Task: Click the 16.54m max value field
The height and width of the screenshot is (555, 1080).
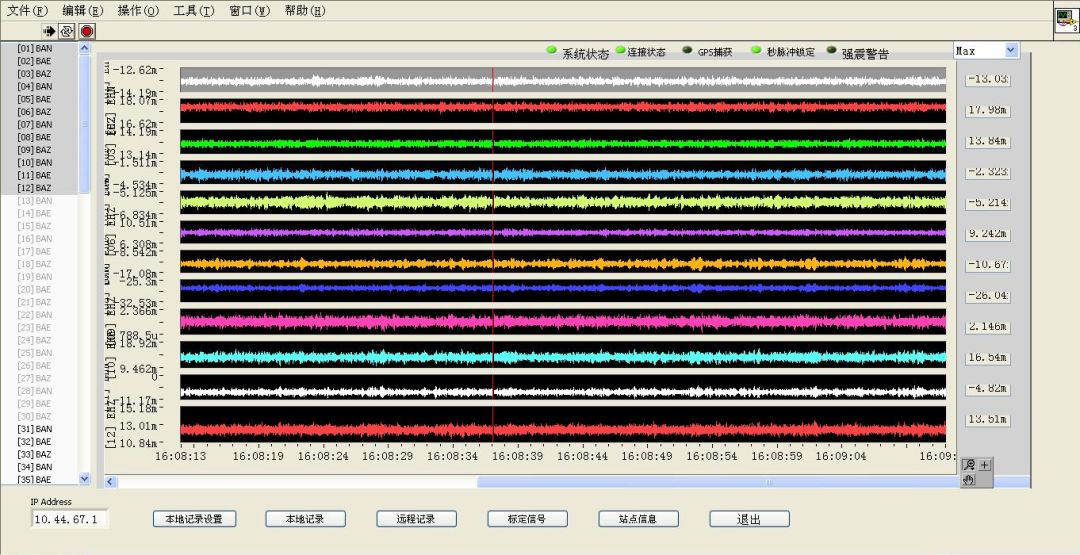Action: [988, 358]
